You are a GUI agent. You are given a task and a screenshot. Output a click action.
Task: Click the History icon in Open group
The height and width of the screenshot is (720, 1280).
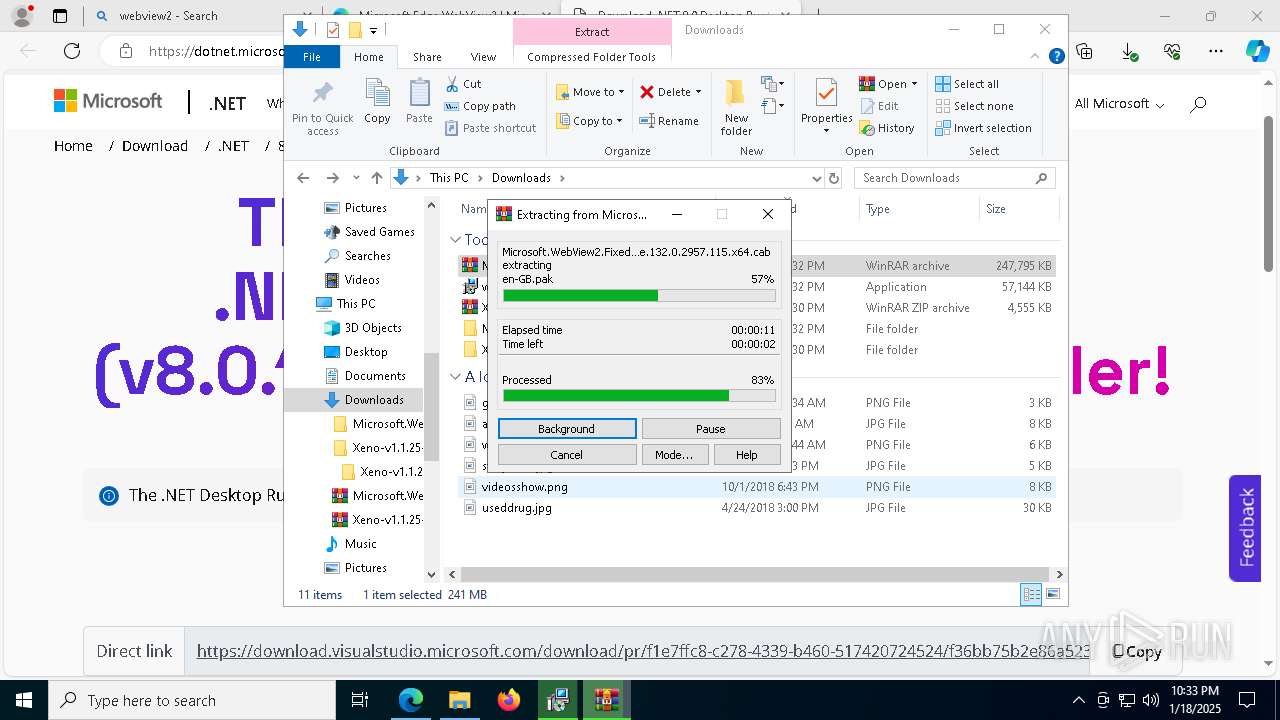[x=887, y=128]
